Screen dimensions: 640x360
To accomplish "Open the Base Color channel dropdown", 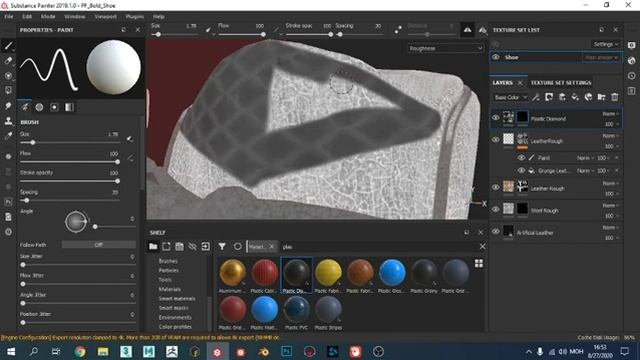I will (510, 97).
